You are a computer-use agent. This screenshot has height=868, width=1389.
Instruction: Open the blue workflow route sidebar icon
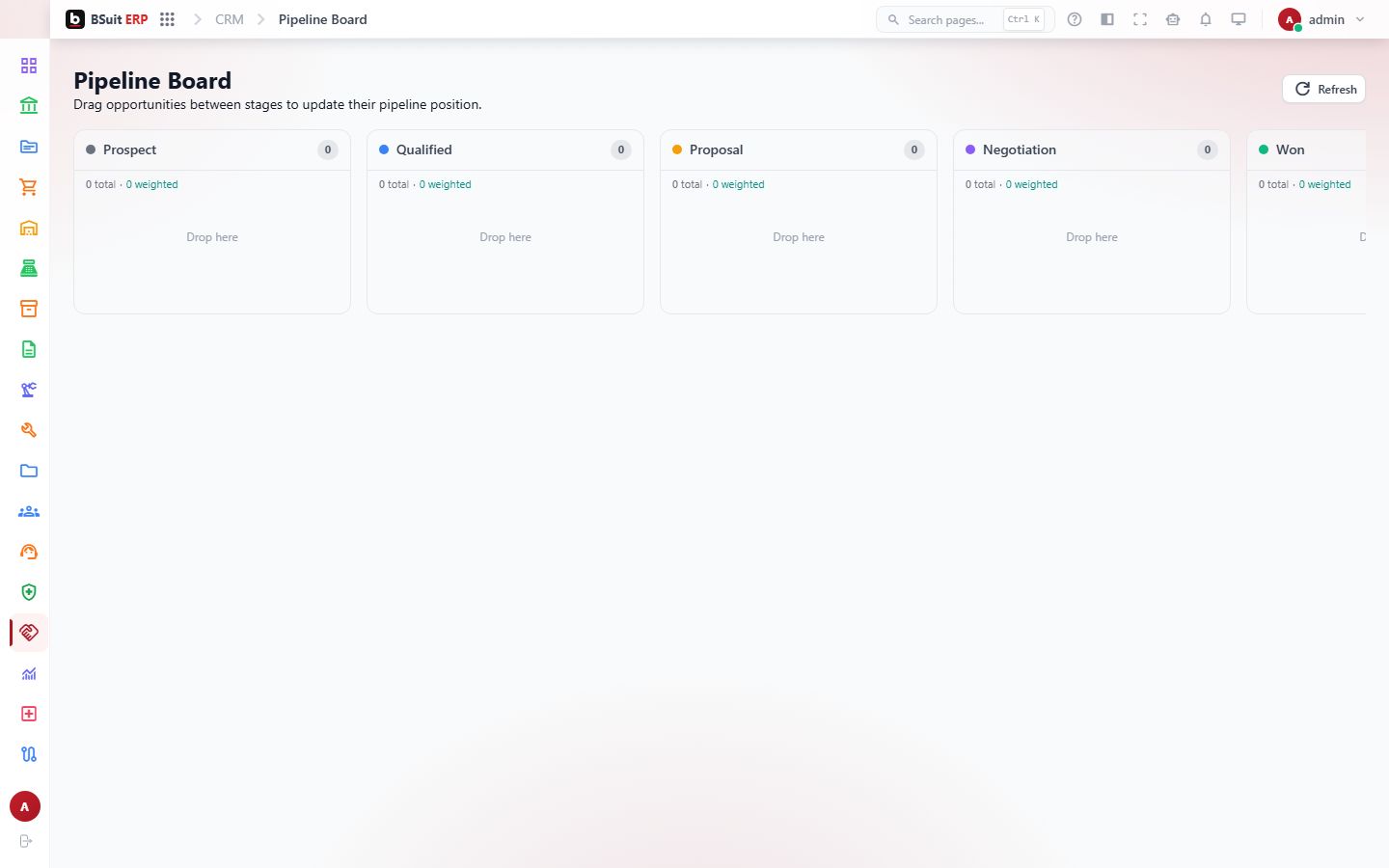pos(29,754)
